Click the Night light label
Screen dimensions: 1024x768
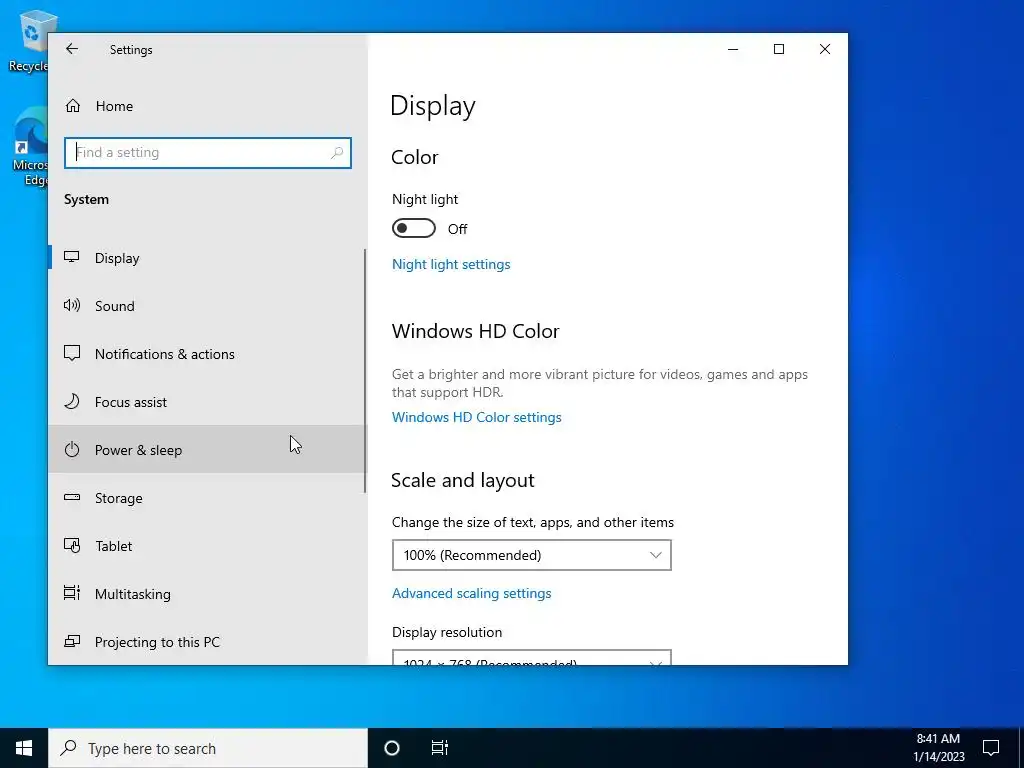(x=425, y=199)
